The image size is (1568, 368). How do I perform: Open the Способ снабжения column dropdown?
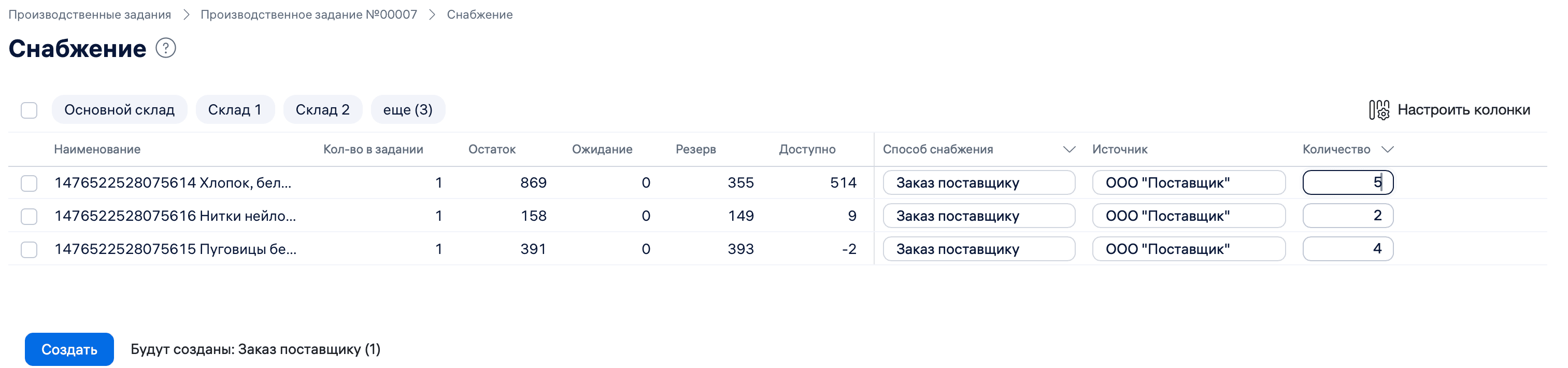pyautogui.click(x=1070, y=149)
